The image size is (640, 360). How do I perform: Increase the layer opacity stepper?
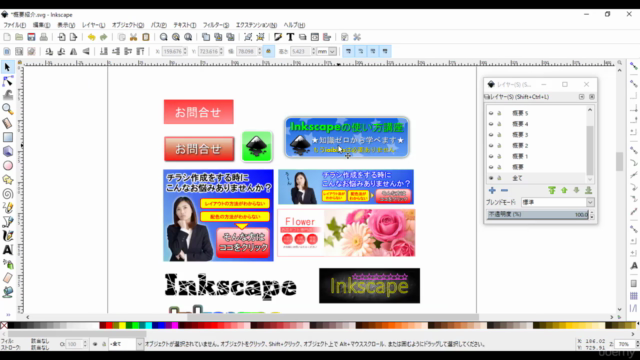592,212
